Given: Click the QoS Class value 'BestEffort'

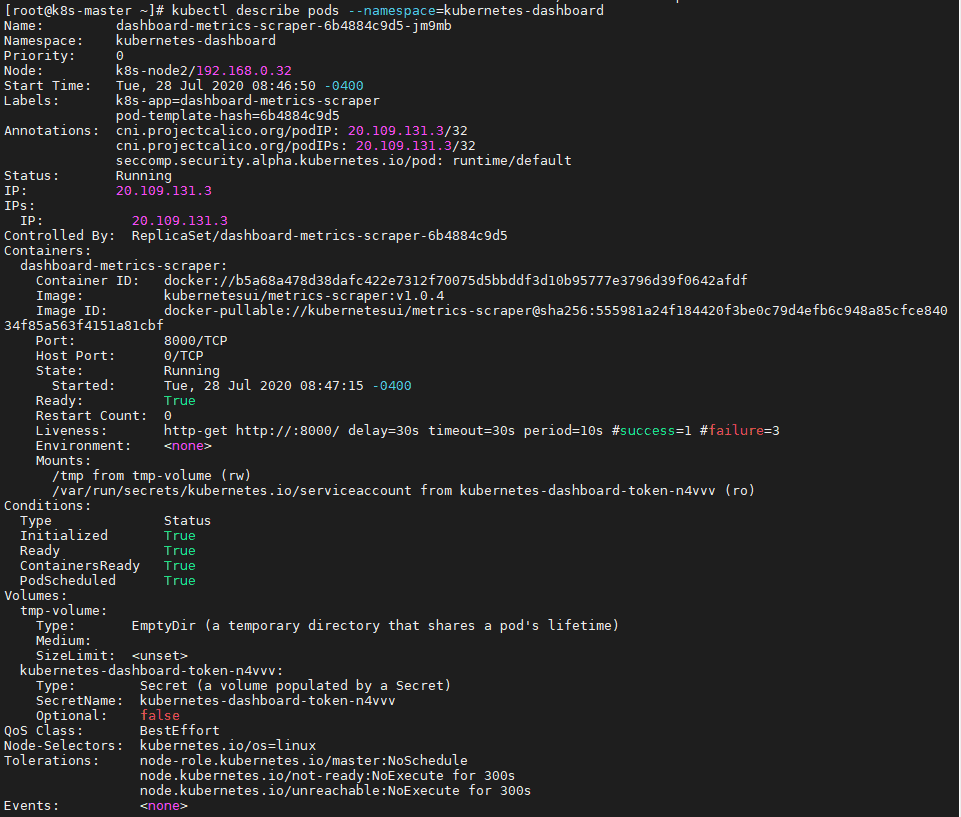Looking at the screenshot, I should tap(180, 731).
